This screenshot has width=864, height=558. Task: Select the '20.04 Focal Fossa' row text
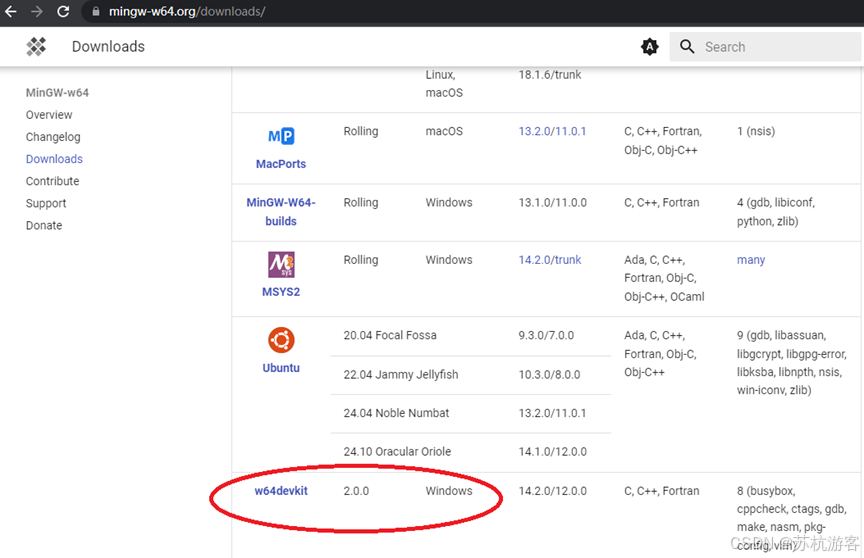coord(390,335)
